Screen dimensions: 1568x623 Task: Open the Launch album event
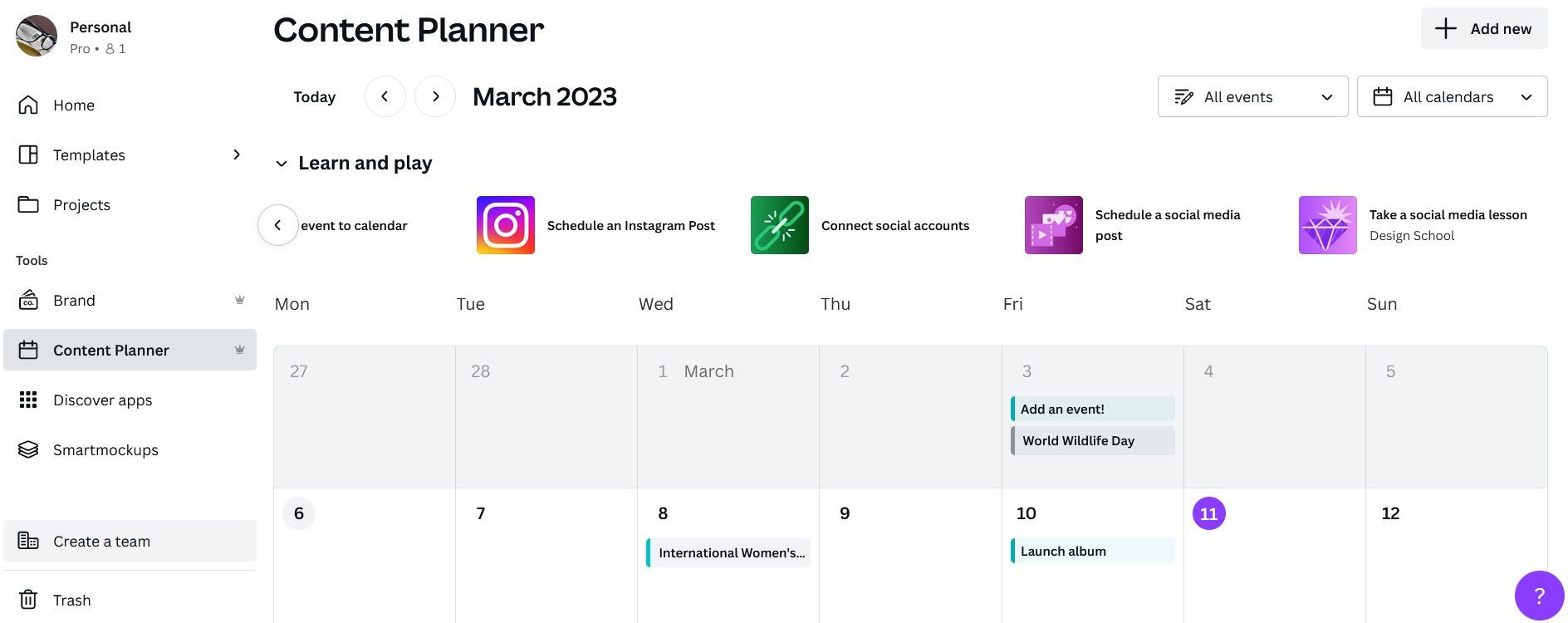point(1092,551)
